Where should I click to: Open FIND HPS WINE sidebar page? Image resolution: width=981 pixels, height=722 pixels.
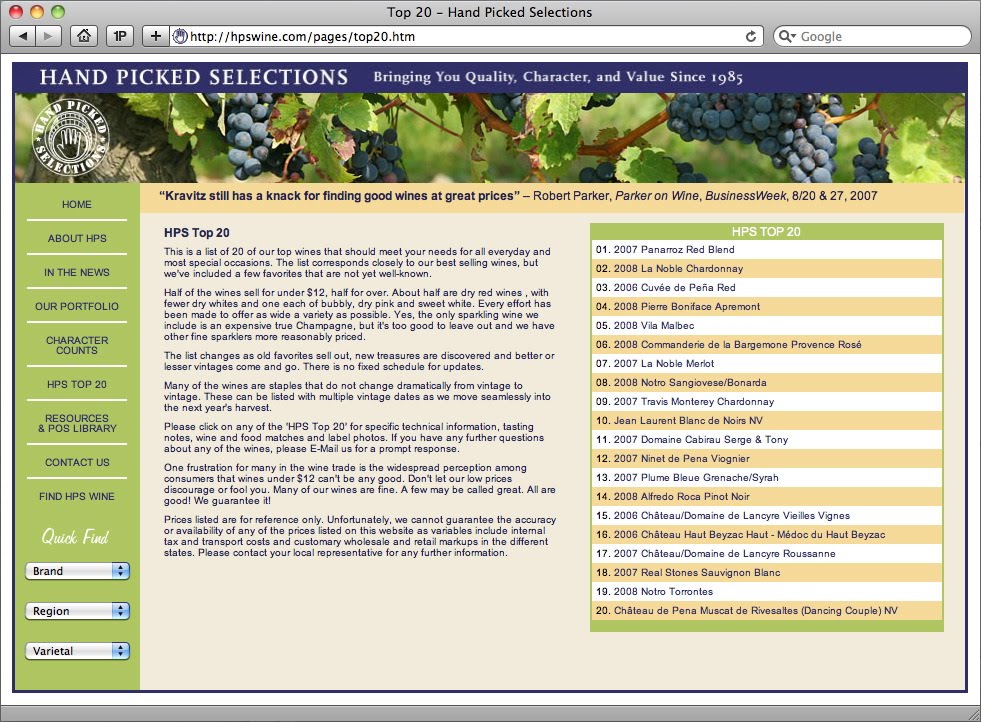point(76,496)
